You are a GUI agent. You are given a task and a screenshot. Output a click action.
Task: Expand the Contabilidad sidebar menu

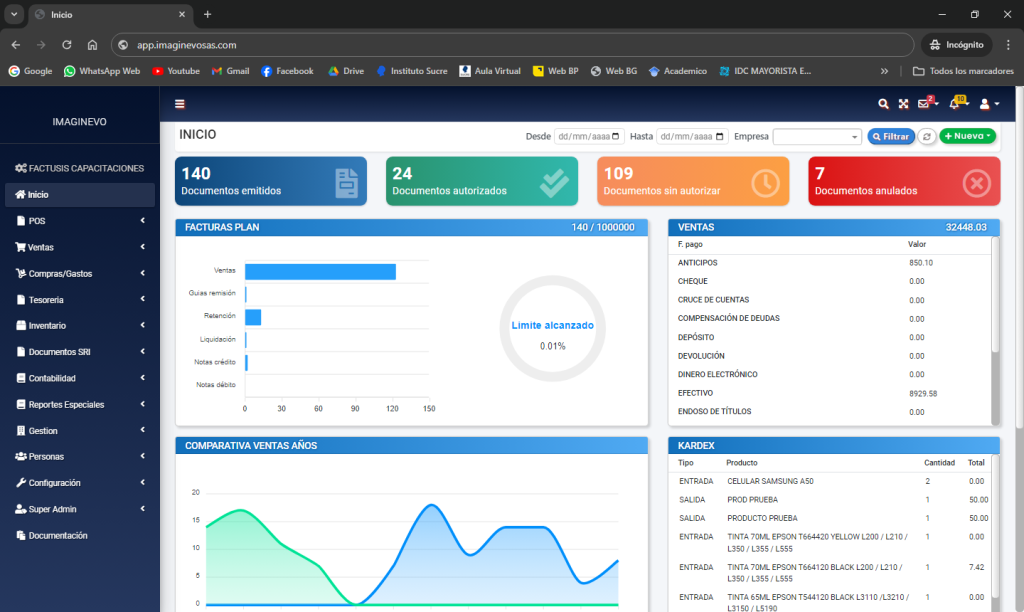80,378
